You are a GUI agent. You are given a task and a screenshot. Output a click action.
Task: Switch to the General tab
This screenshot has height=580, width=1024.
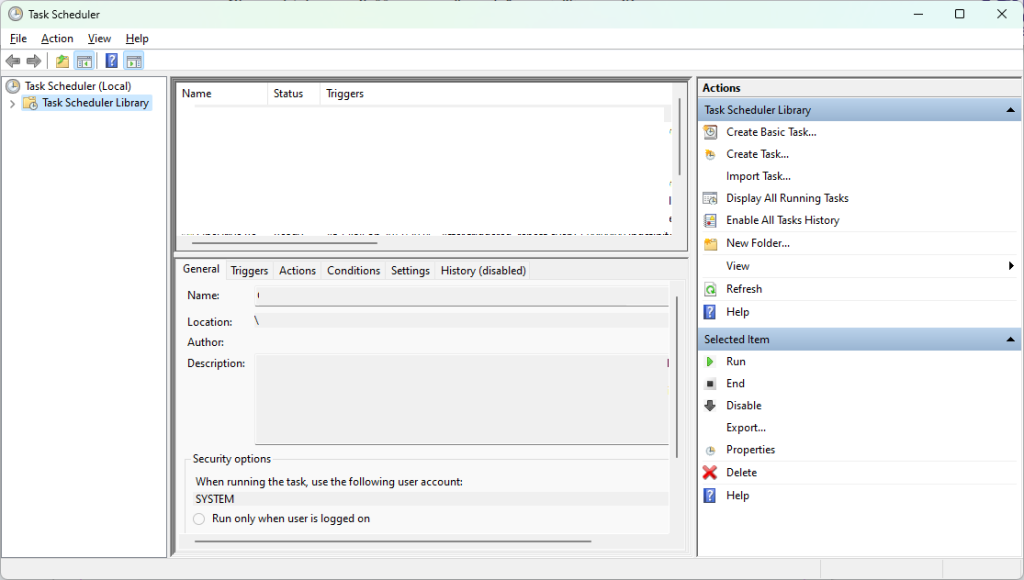[x=201, y=269]
